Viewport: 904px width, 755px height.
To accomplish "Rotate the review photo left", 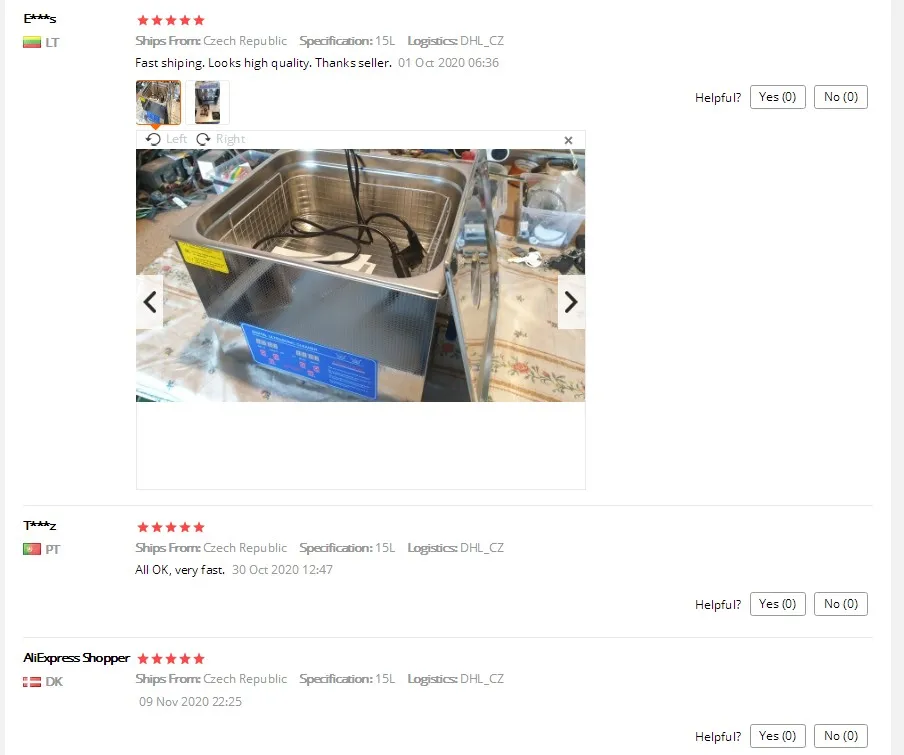I will click(166, 139).
